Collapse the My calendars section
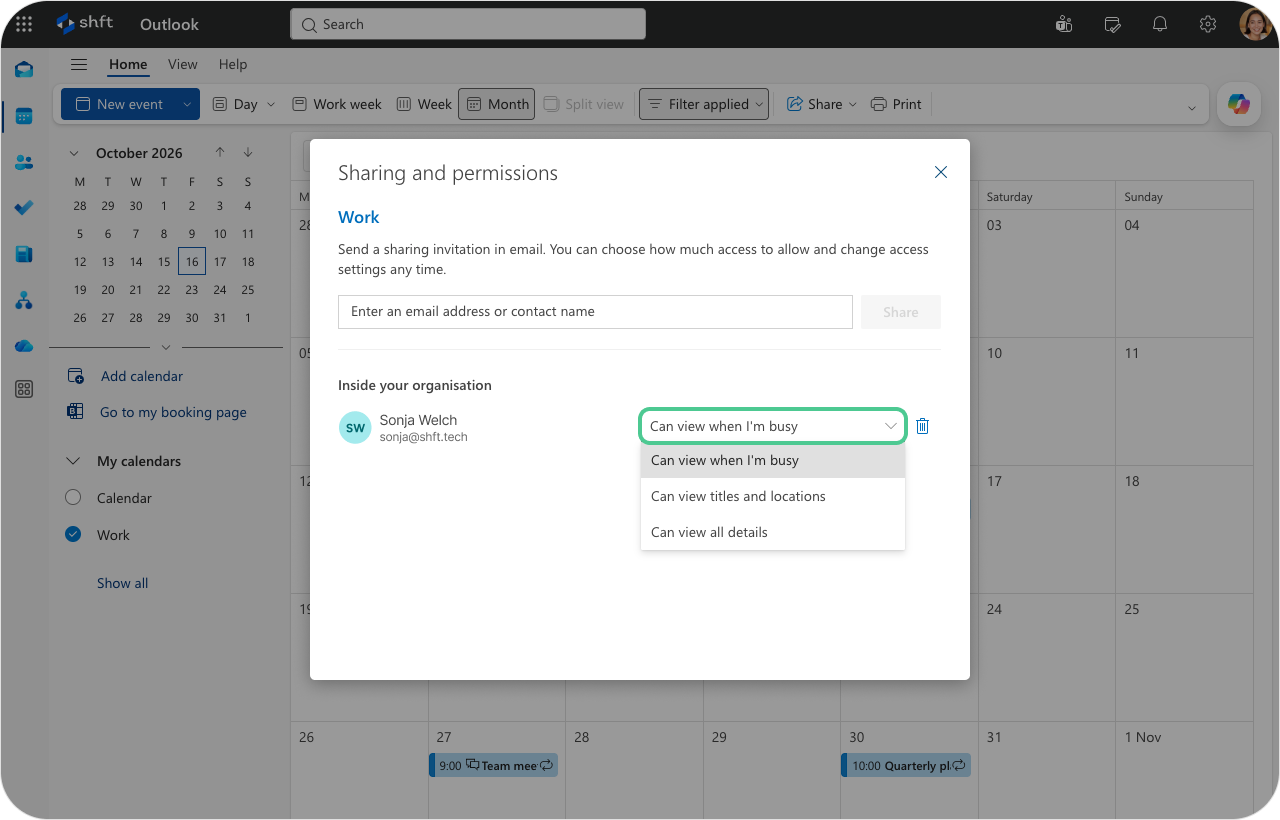1280x820 pixels. tap(73, 462)
